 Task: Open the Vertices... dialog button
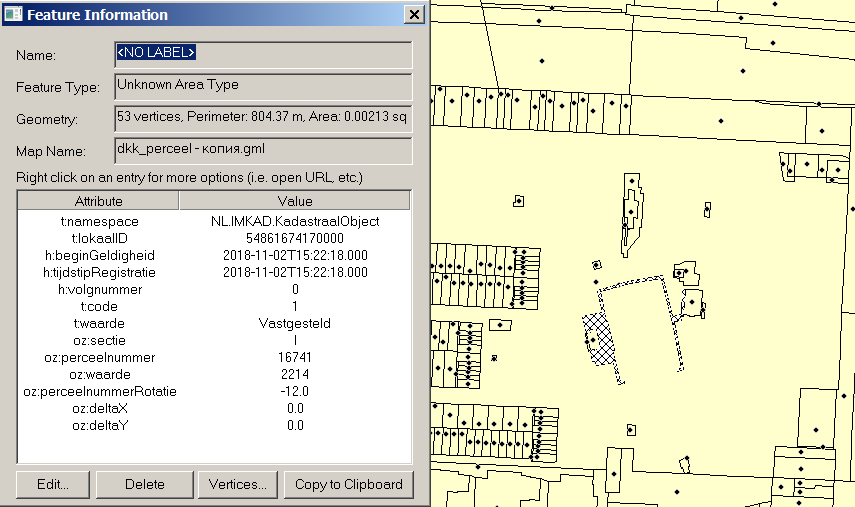pos(237,484)
